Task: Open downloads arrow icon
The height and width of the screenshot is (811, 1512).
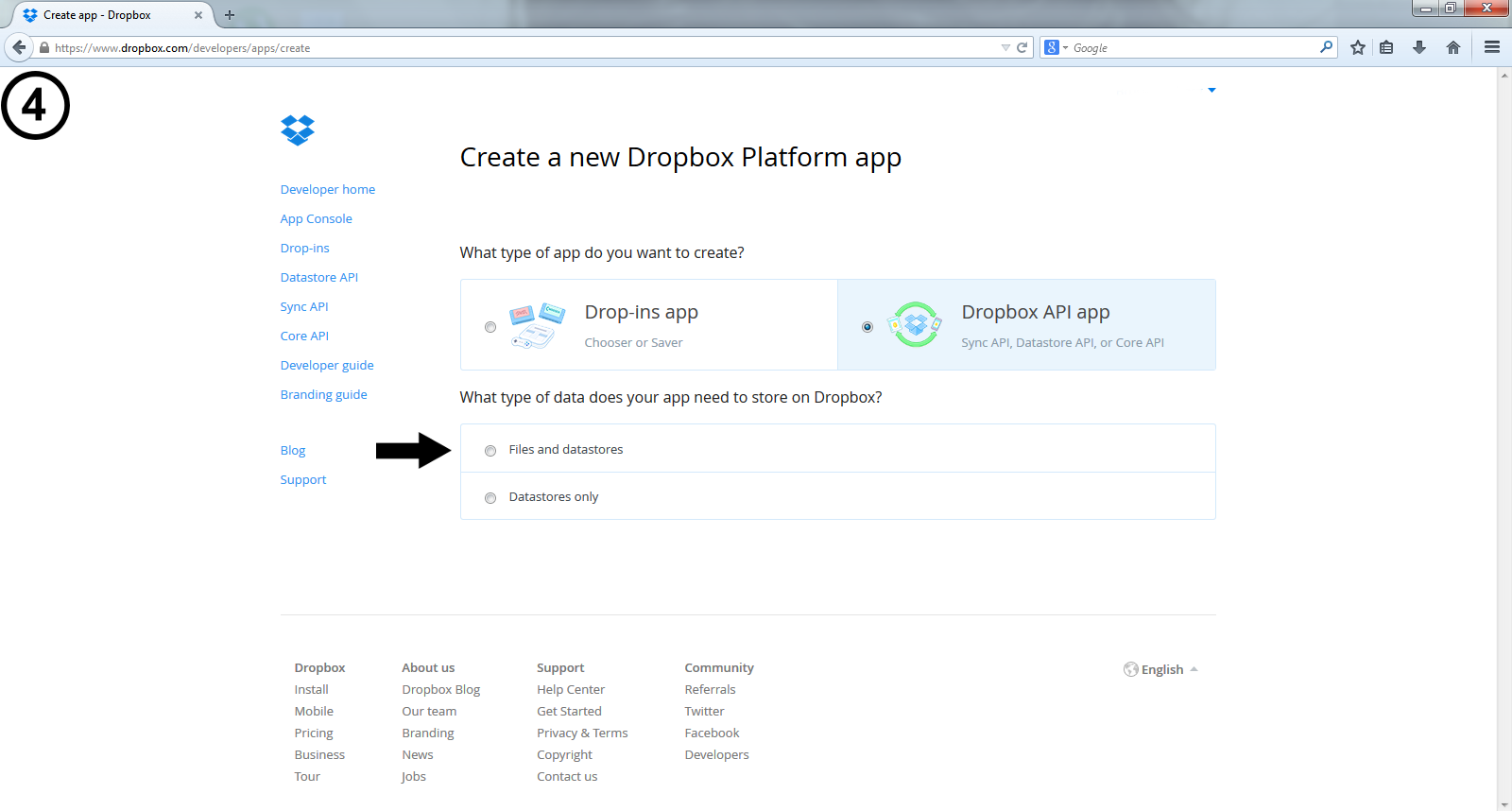Action: click(1419, 47)
